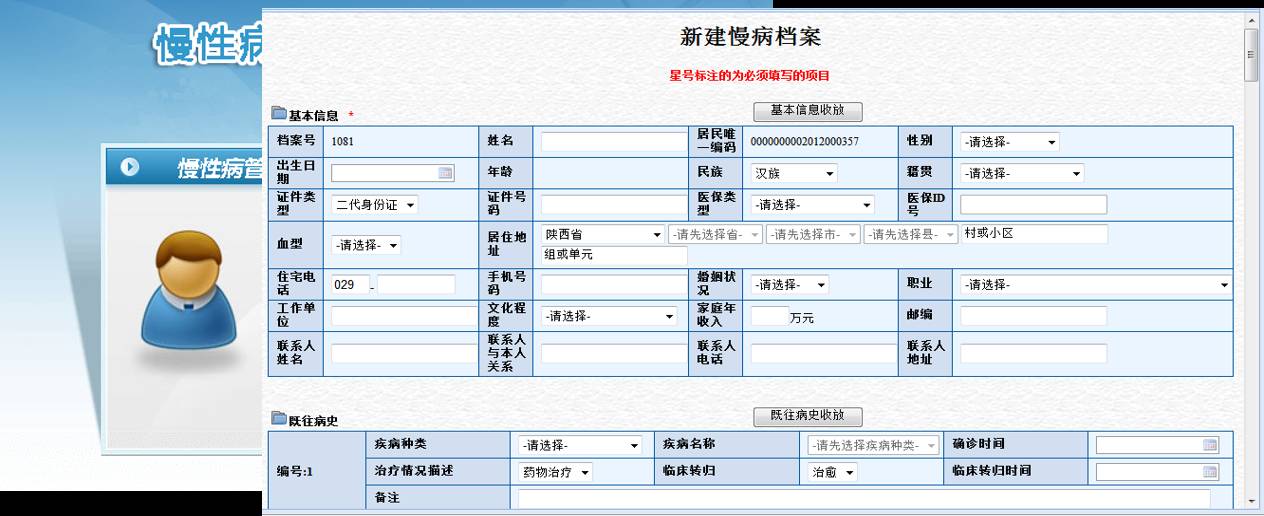The height and width of the screenshot is (516, 1264).
Task: Open the 性别 dropdown
Action: point(1009,143)
